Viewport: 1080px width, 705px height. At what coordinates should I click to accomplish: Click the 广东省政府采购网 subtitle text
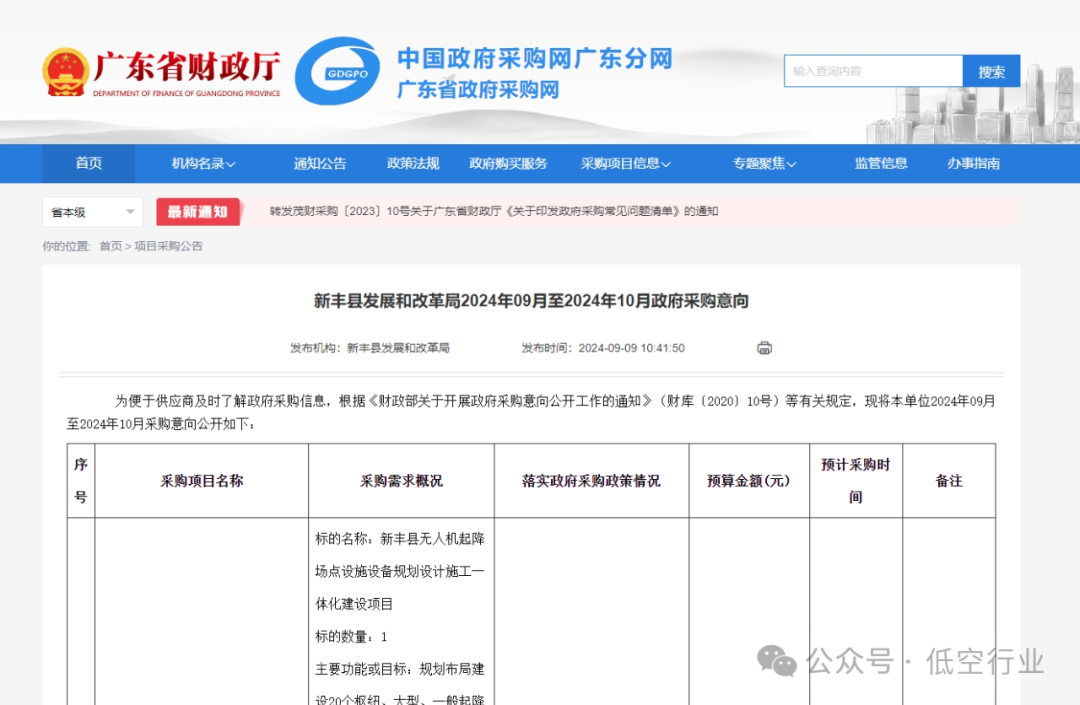[x=478, y=90]
